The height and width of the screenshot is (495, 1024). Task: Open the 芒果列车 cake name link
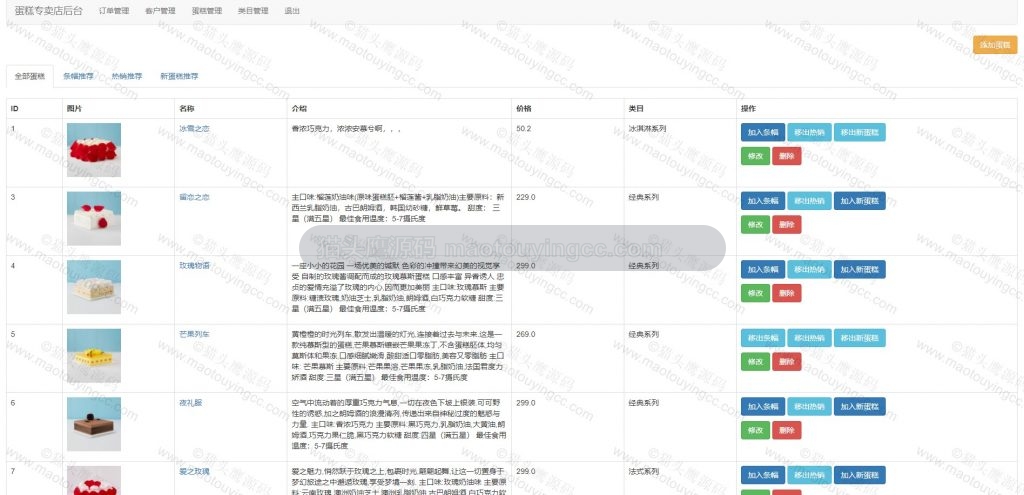(194, 334)
